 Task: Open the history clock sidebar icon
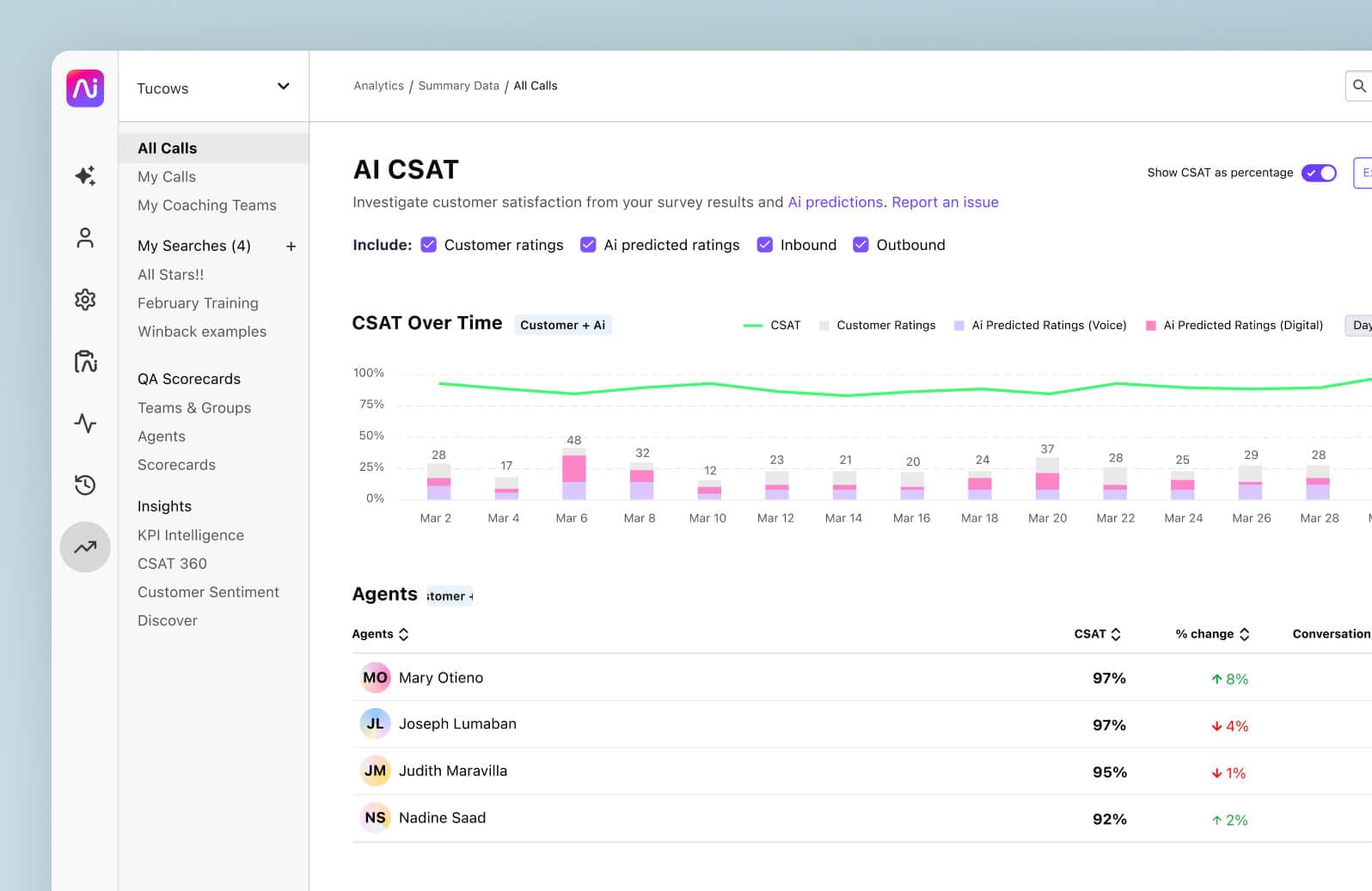coord(85,485)
